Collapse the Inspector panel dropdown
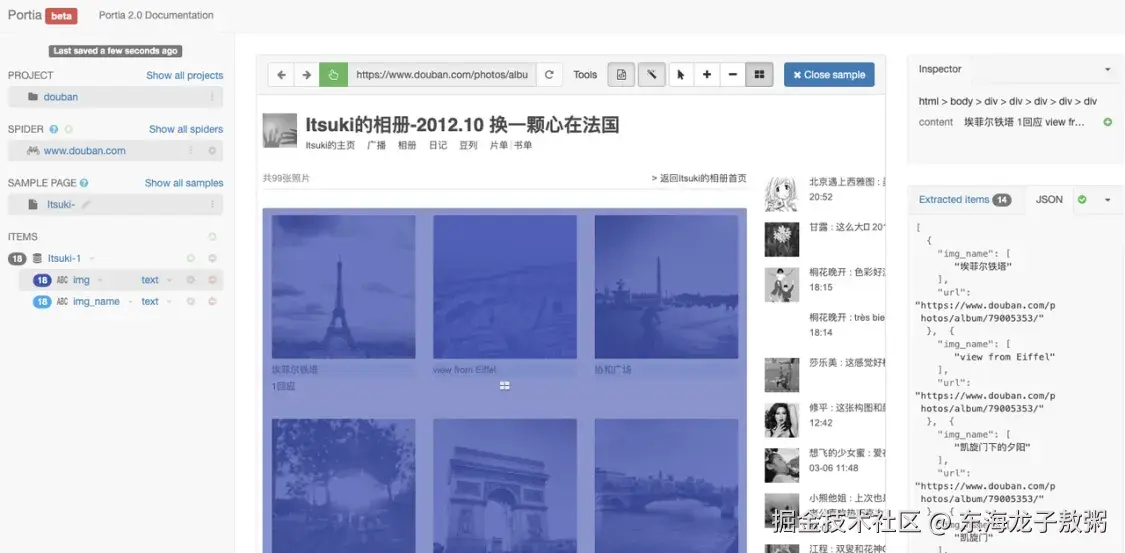 pyautogui.click(x=1107, y=70)
